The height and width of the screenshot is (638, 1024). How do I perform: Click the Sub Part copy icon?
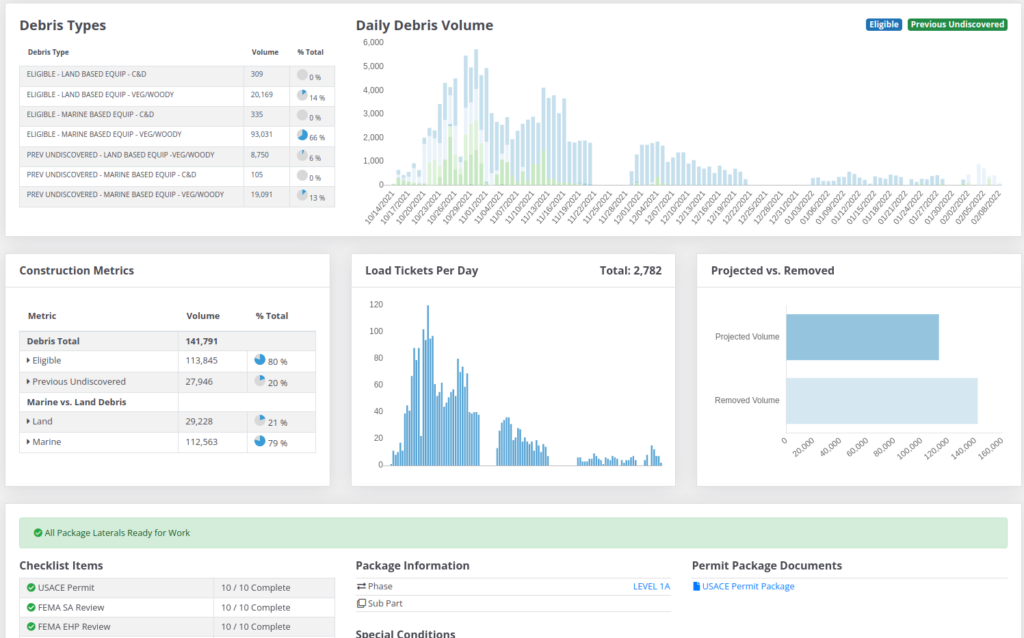361,604
